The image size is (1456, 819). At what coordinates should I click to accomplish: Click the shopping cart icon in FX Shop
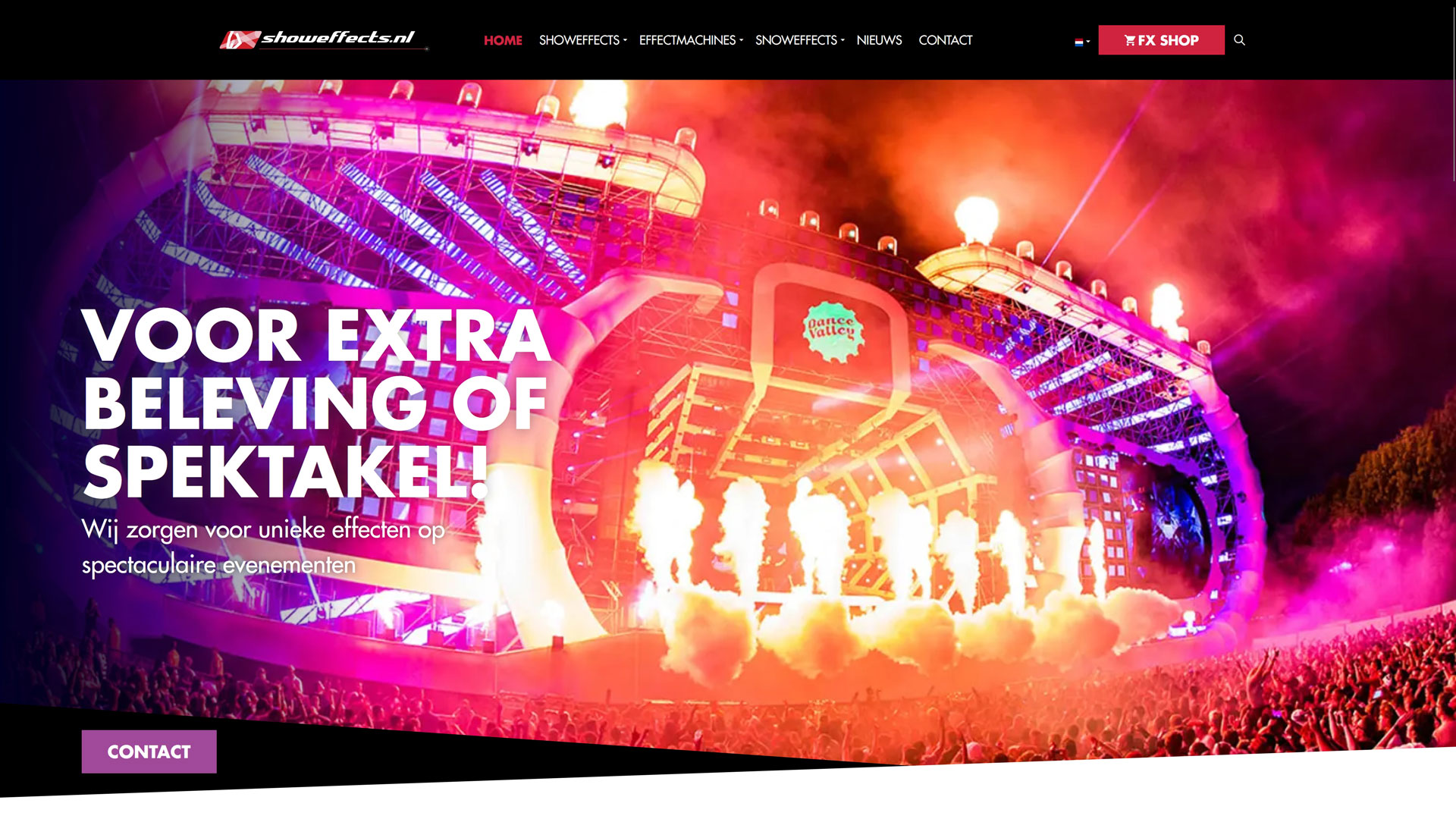1130,40
